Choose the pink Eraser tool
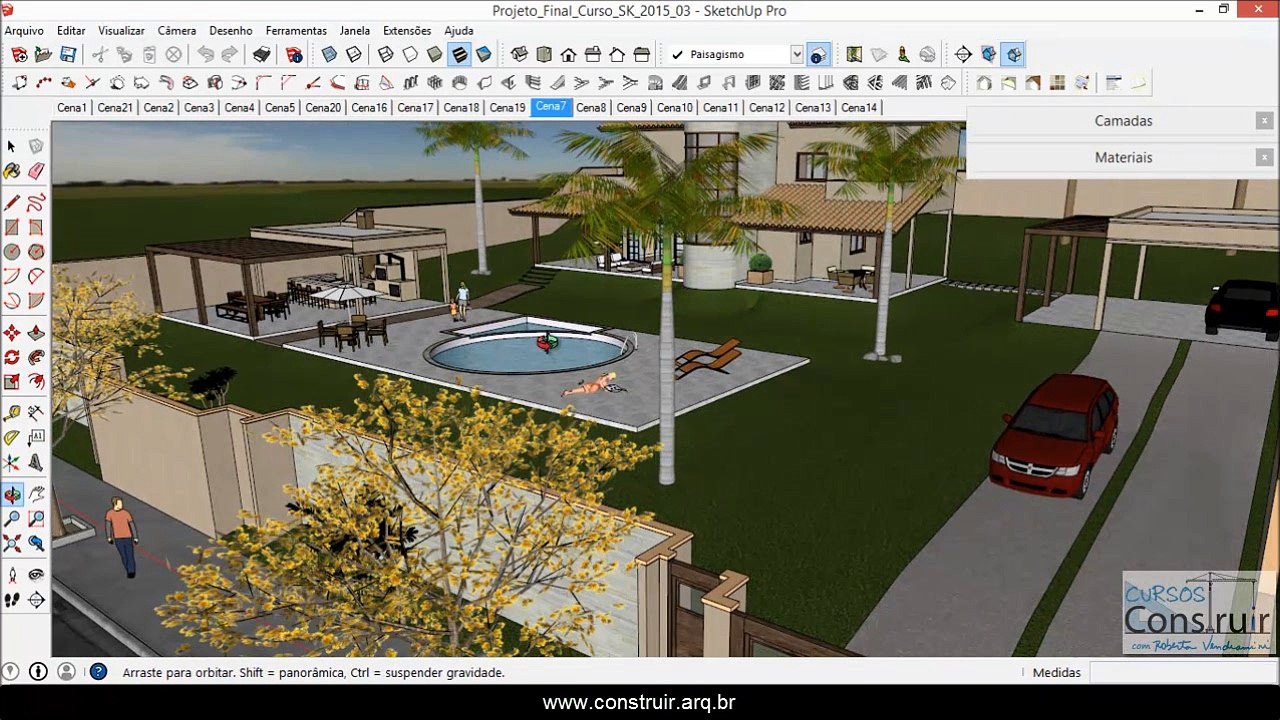This screenshot has width=1280, height=720. pyautogui.click(x=36, y=172)
